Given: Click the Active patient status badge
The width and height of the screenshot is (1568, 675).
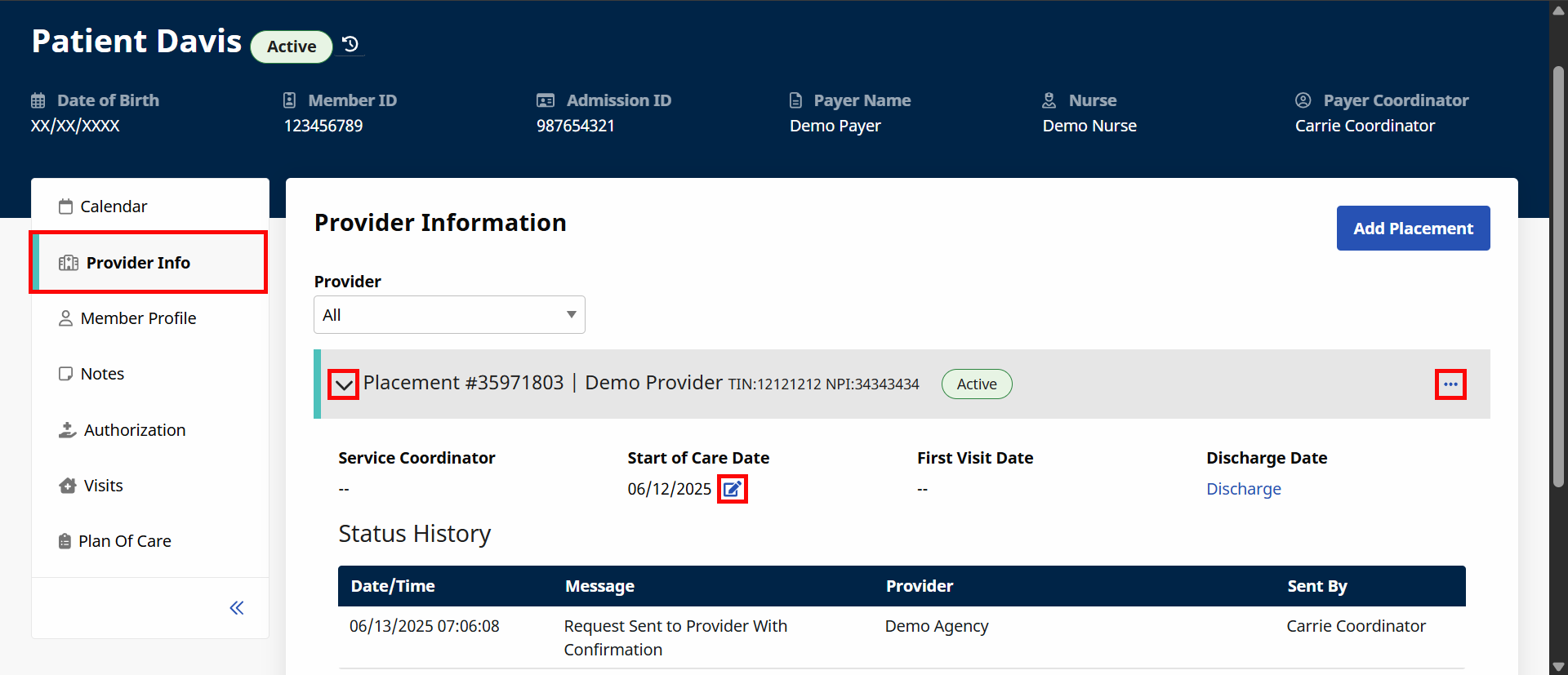Looking at the screenshot, I should (x=292, y=47).
